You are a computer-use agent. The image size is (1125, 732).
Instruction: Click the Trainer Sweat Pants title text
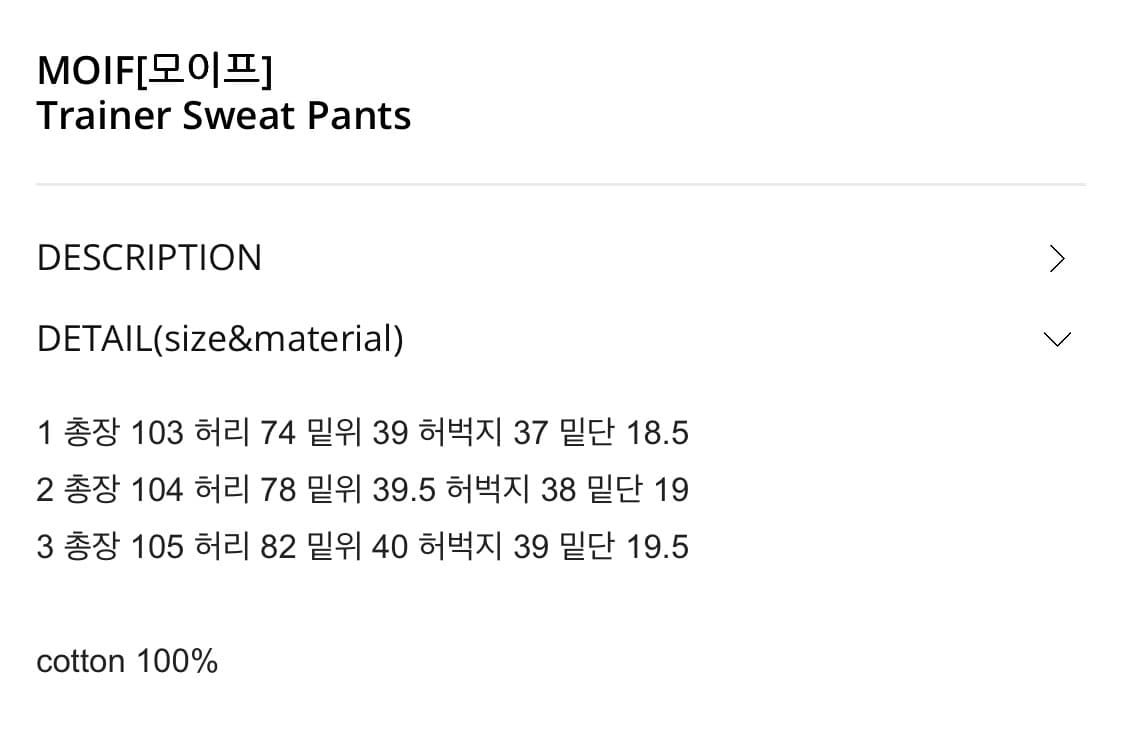tap(223, 115)
